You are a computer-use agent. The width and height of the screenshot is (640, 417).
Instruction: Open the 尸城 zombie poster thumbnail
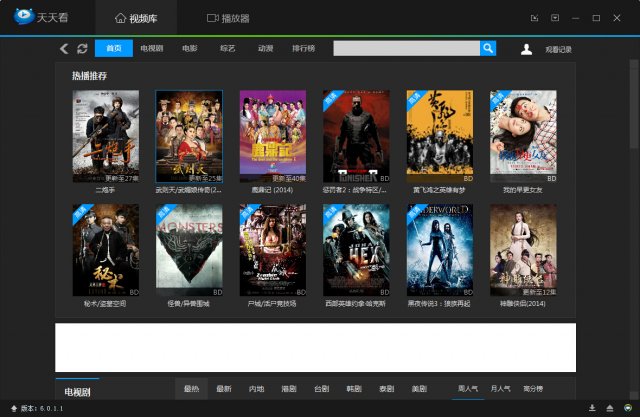273,250
